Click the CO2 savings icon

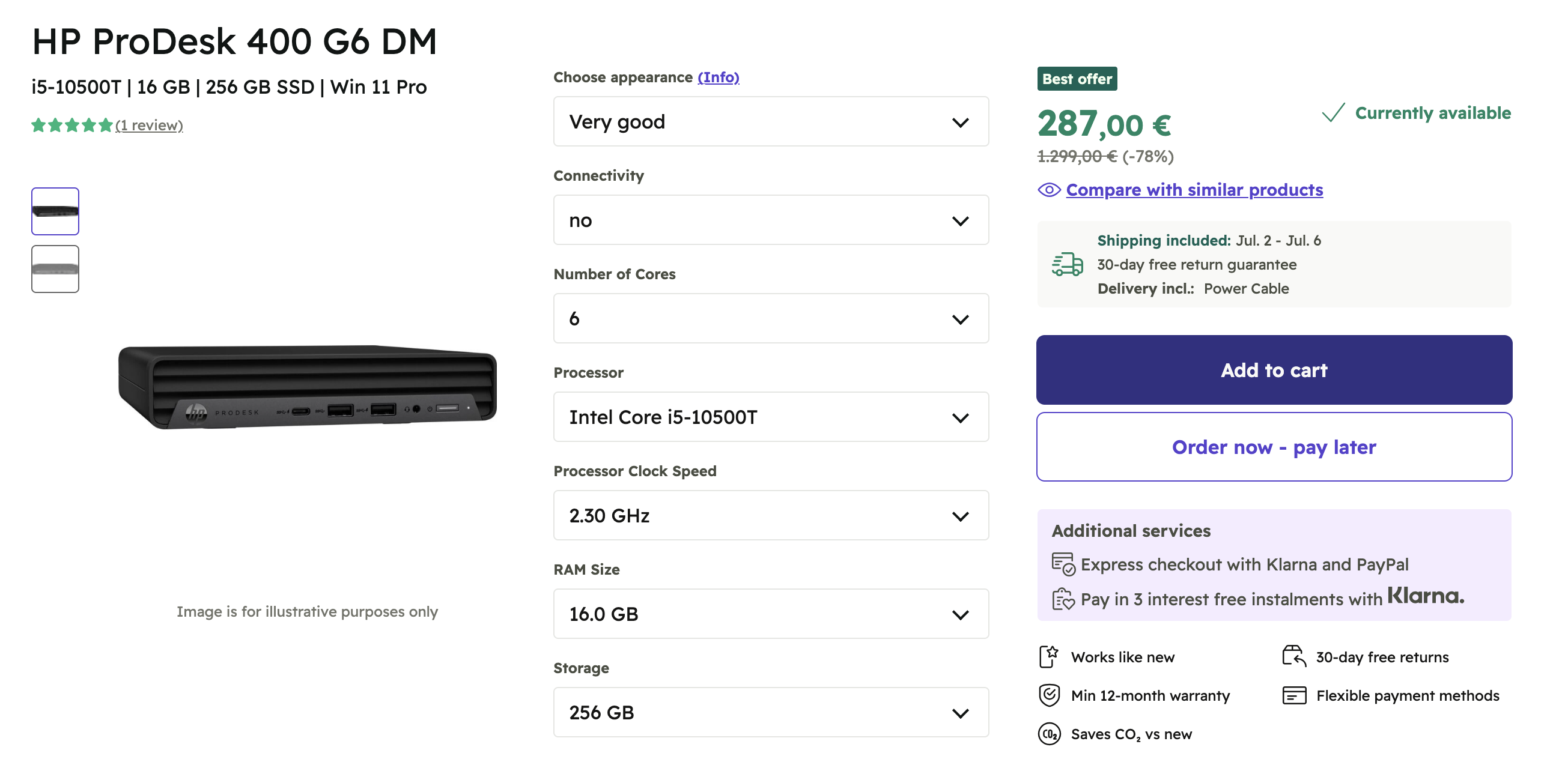[x=1050, y=734]
